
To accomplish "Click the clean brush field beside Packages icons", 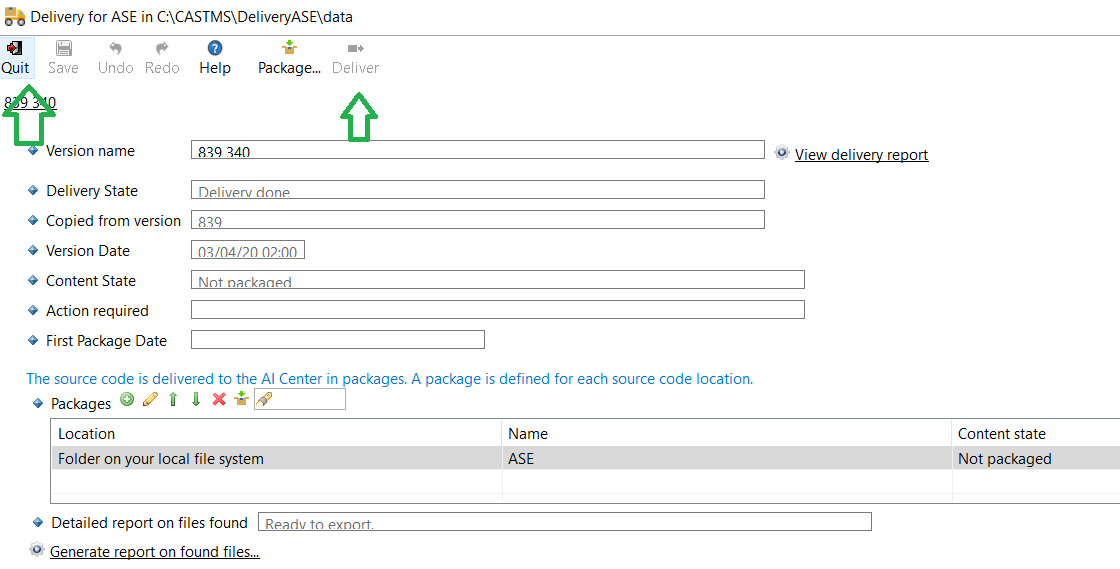I will click(x=300, y=400).
